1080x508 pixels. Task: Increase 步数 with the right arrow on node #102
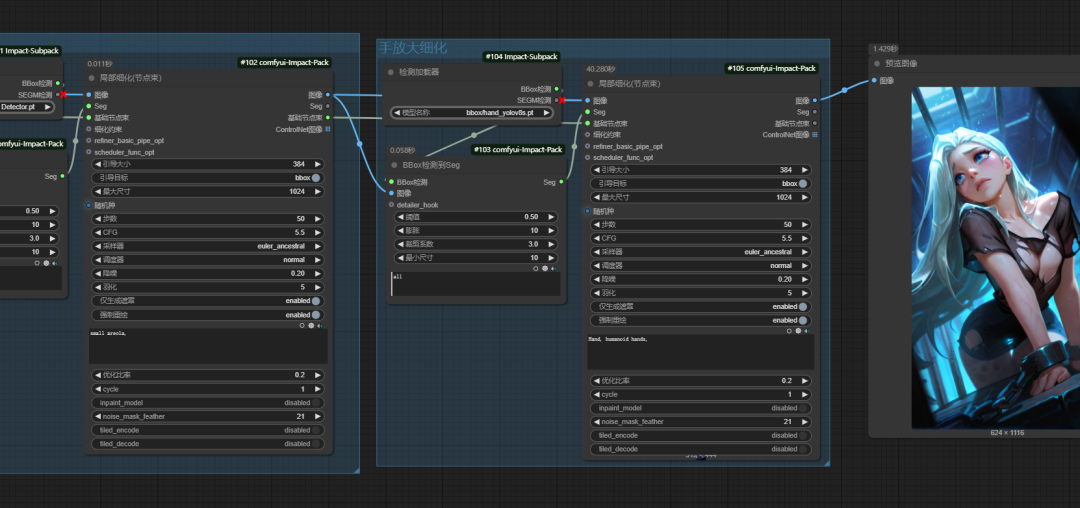tap(318, 219)
